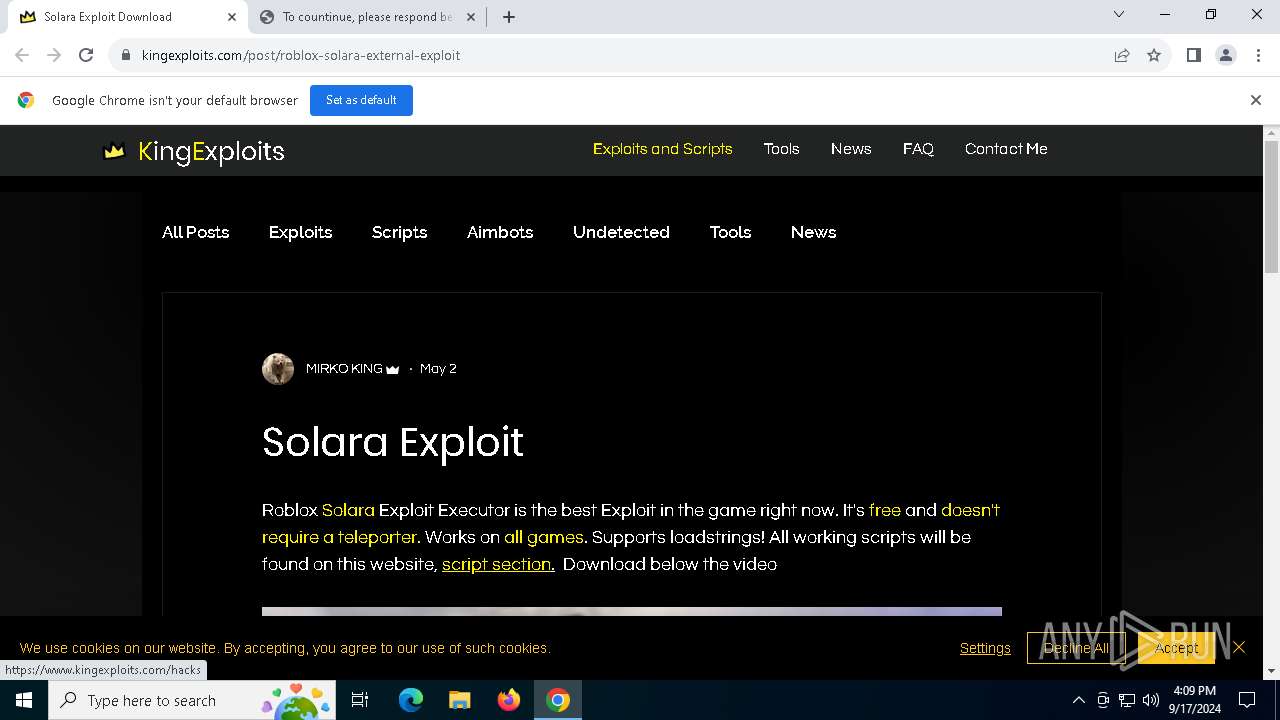Open the FAQ page
This screenshot has width=1280, height=720.
pos(918,149)
